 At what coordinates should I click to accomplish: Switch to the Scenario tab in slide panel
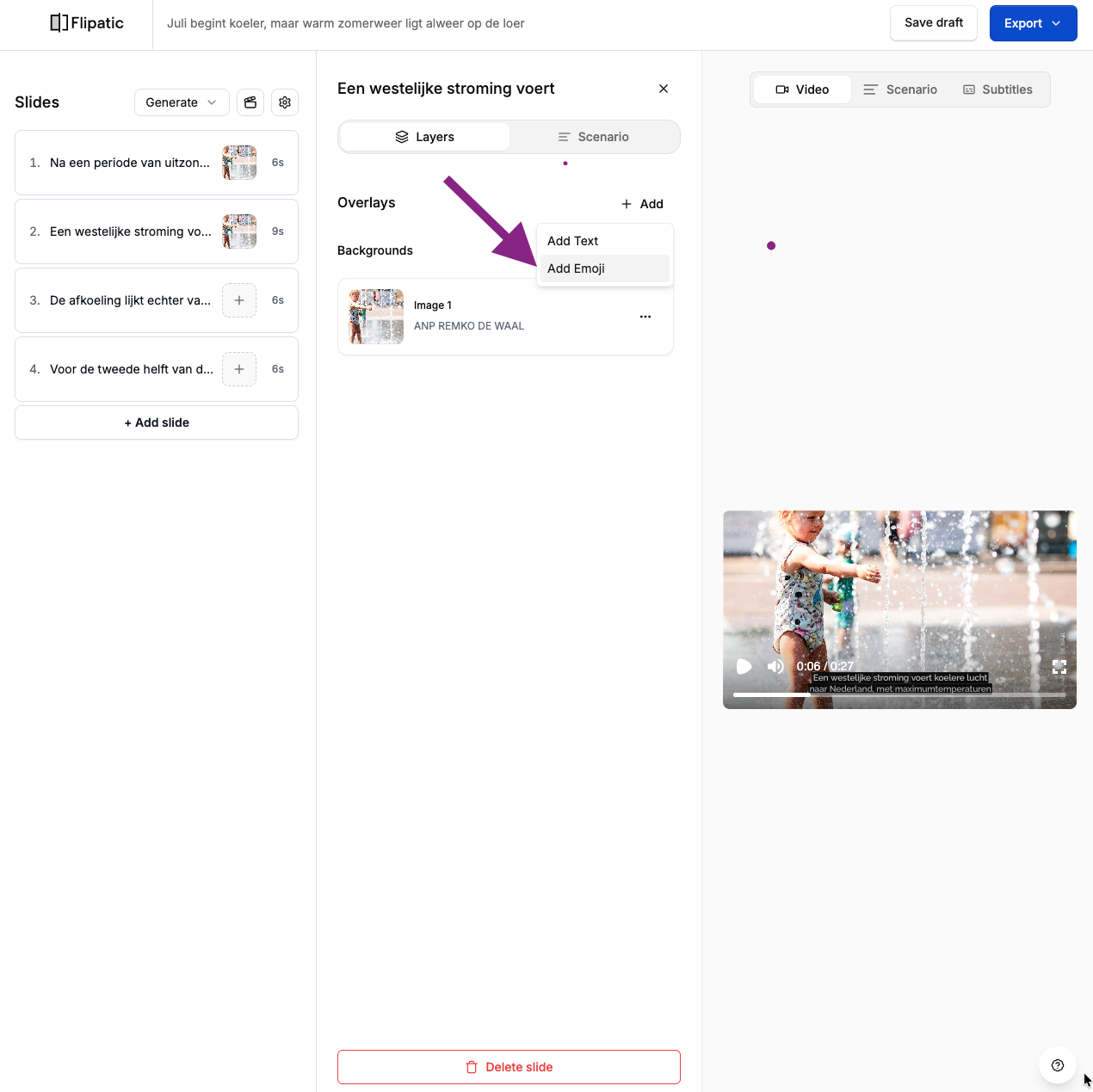tap(593, 137)
